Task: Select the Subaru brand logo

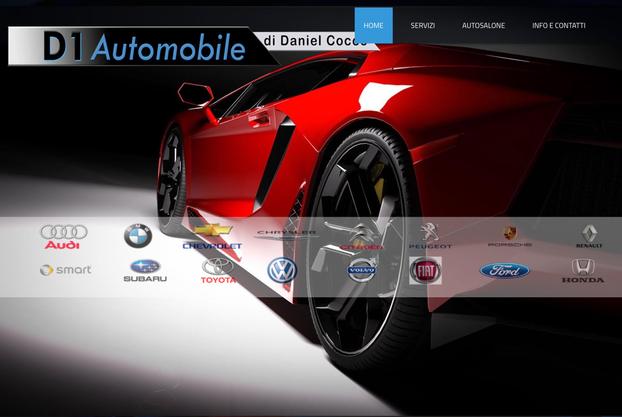Action: coord(145,271)
